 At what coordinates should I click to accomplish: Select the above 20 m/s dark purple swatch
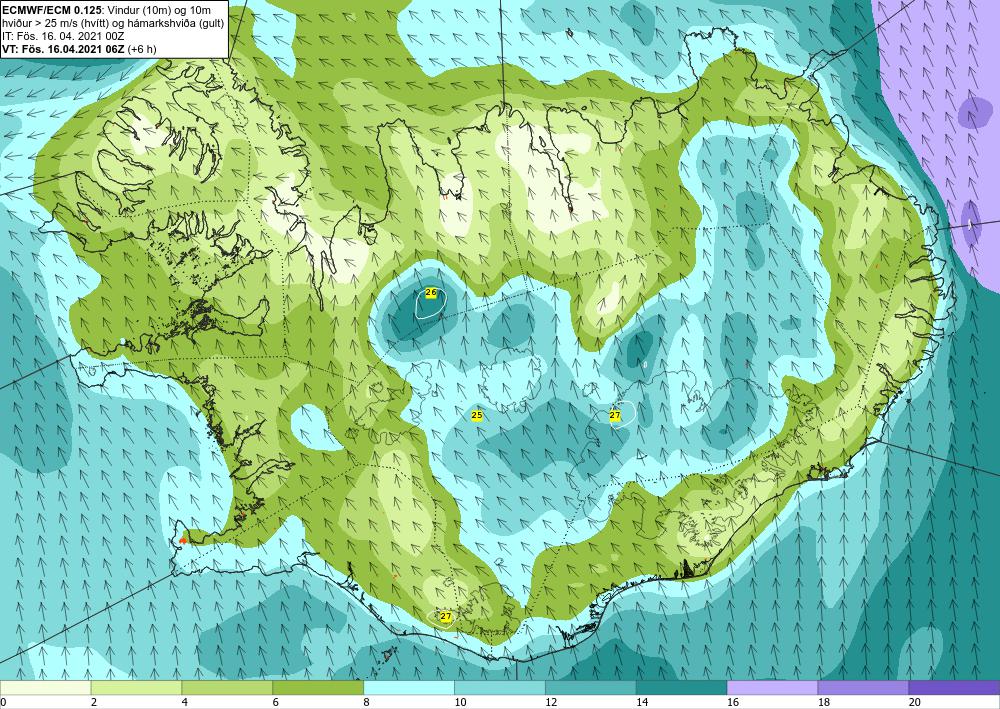[x=954, y=688]
